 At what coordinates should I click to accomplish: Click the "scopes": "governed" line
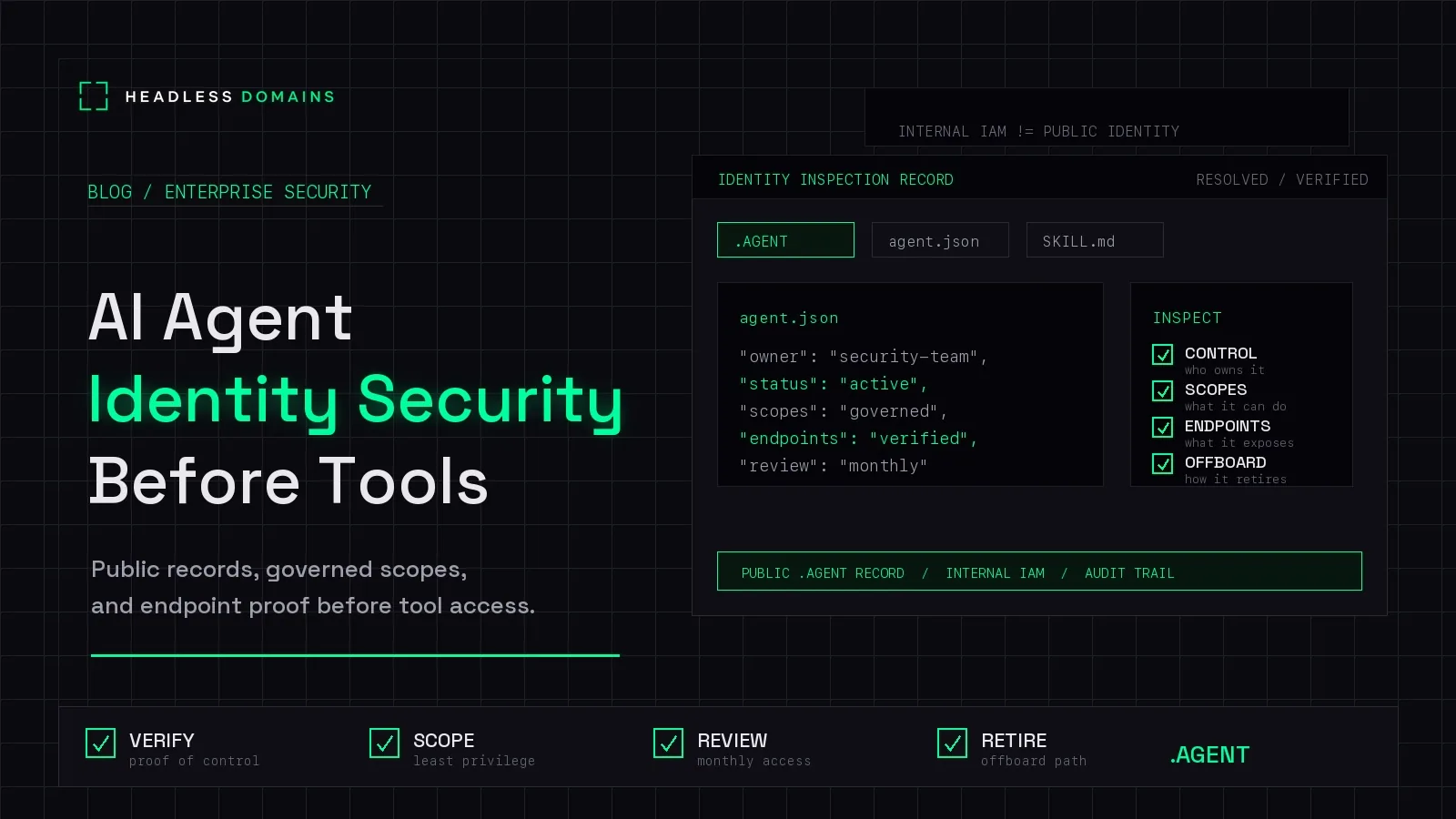844,411
